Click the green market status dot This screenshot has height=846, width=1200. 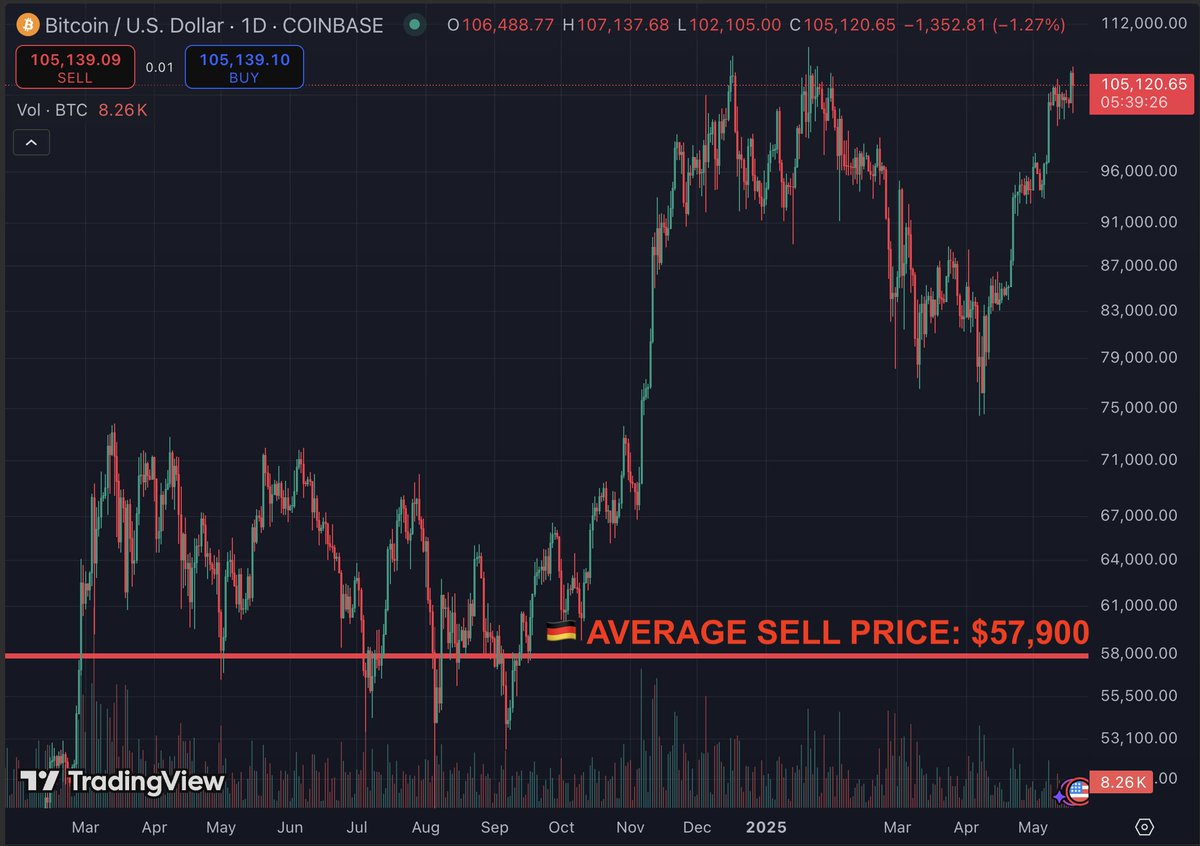point(414,24)
